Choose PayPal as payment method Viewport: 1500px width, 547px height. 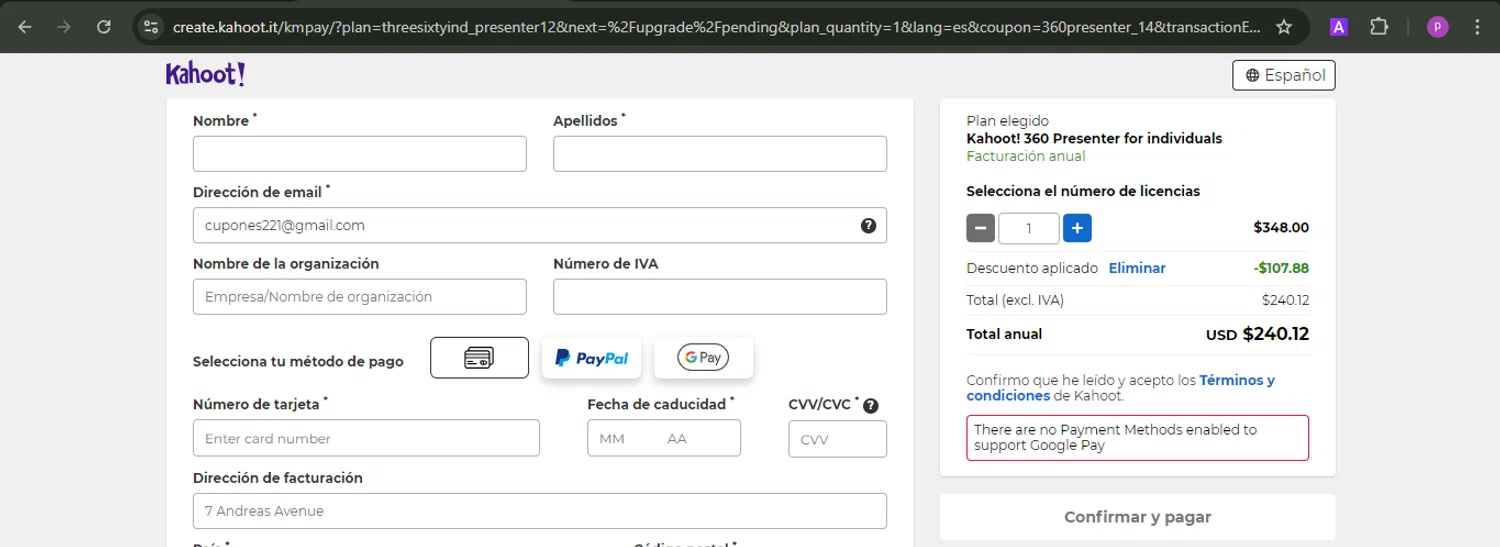coord(591,358)
